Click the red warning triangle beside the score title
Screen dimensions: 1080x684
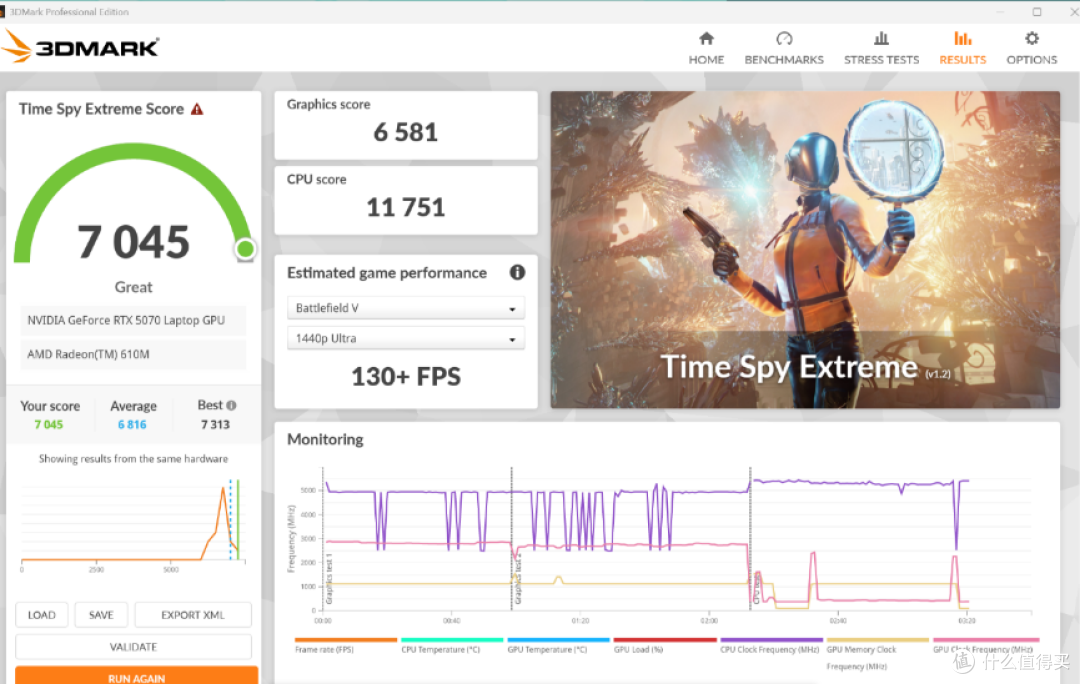click(x=197, y=110)
